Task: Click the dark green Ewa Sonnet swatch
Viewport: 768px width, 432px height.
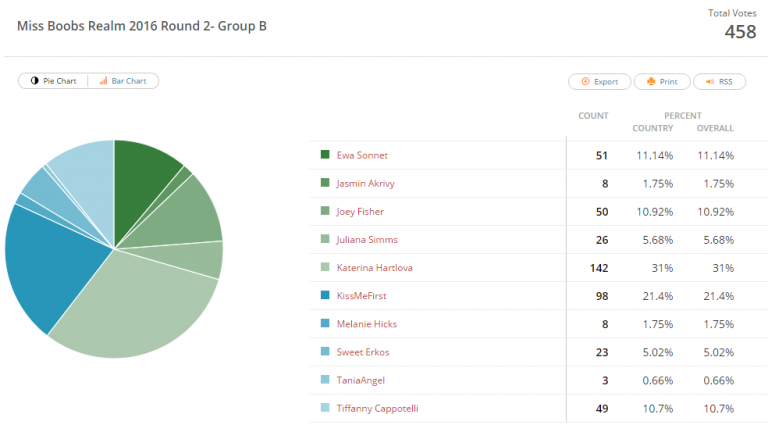Action: [x=325, y=154]
